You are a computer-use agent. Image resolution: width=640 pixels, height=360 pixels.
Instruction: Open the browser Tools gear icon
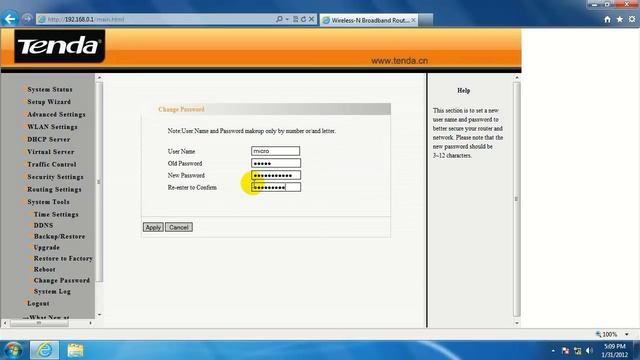pyautogui.click(x=632, y=19)
